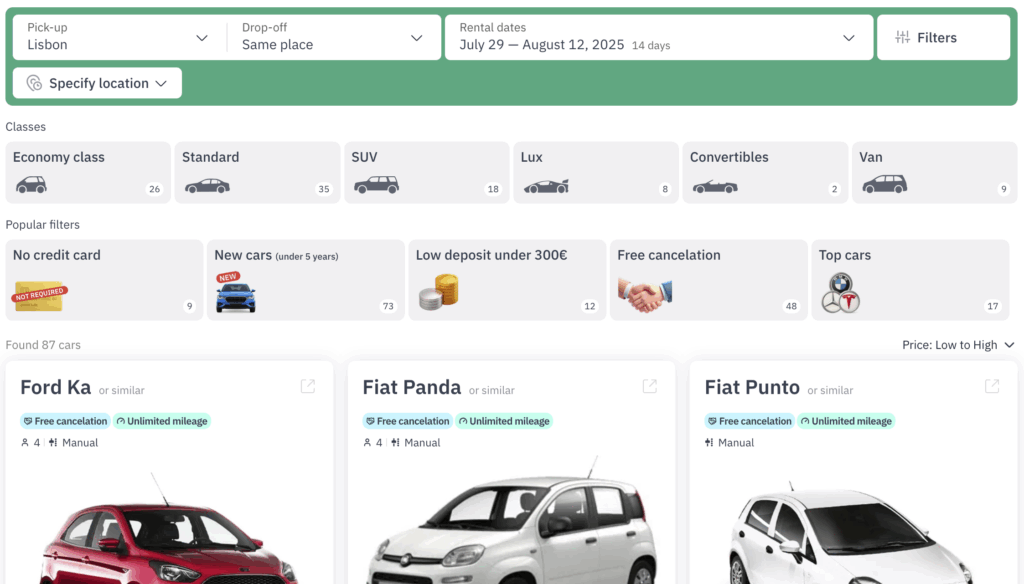This screenshot has width=1024, height=584.
Task: Click 'or similar' next to Ford Ka
Action: point(121,391)
